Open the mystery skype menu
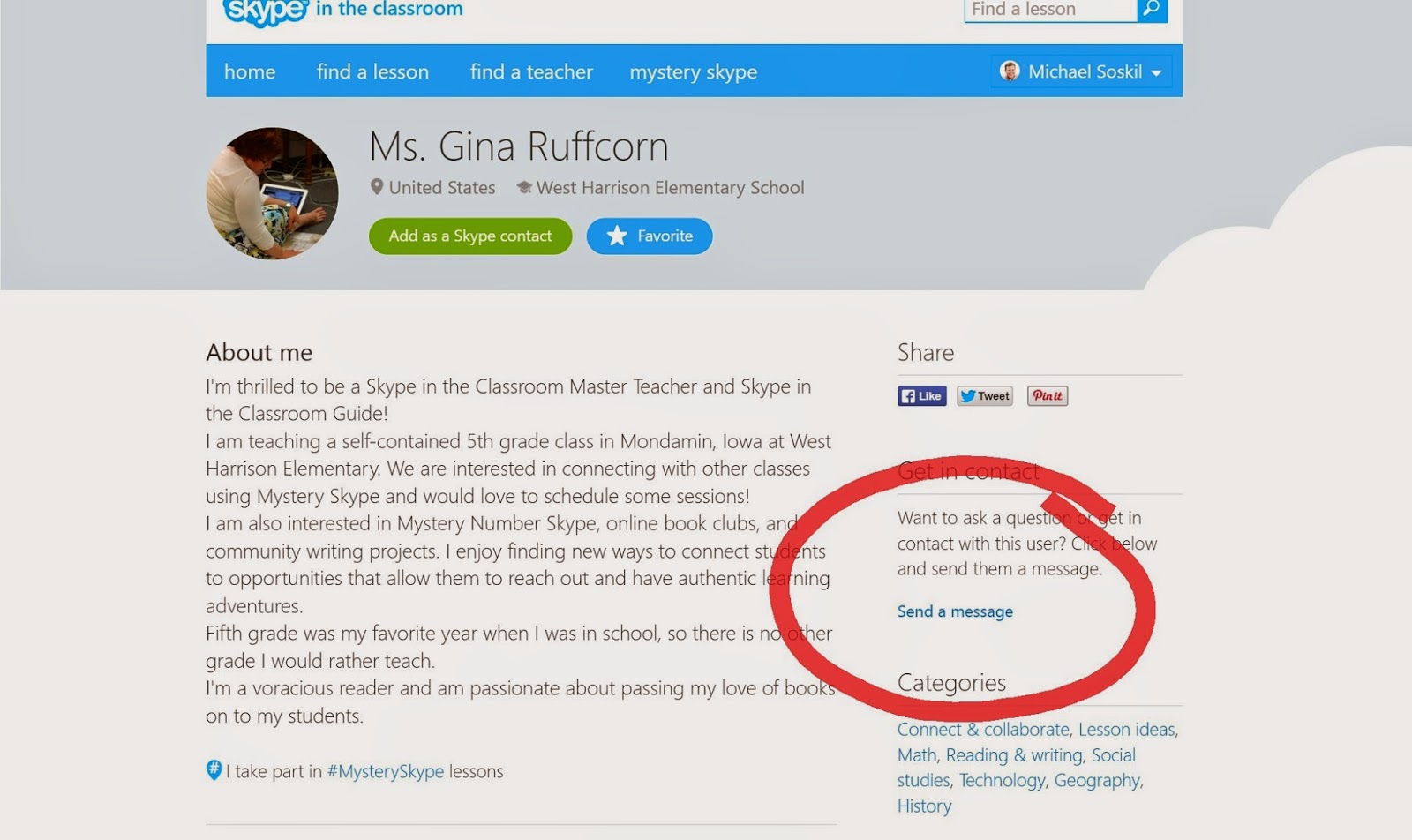Image resolution: width=1412 pixels, height=840 pixels. pos(693,72)
